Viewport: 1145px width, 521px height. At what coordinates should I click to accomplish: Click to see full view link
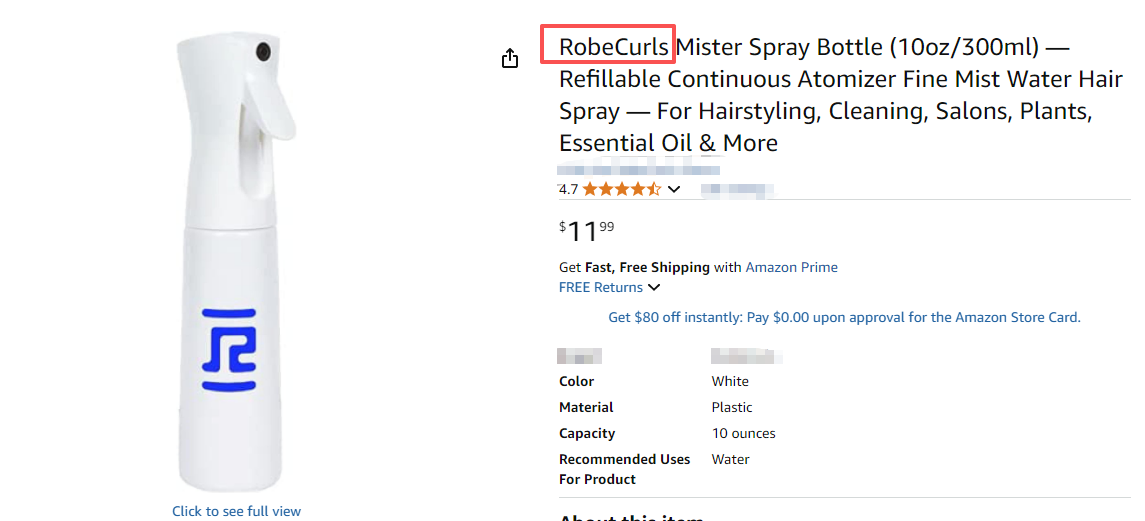pos(236,511)
